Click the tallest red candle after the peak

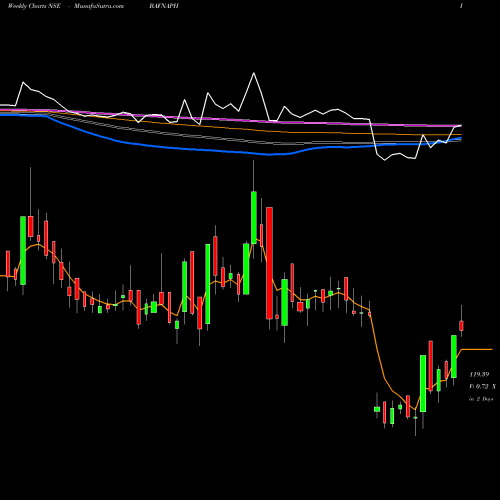(269, 263)
